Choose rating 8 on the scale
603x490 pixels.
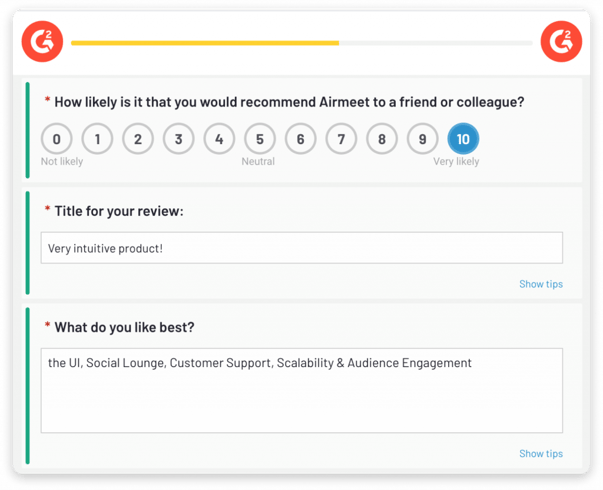tap(382, 139)
